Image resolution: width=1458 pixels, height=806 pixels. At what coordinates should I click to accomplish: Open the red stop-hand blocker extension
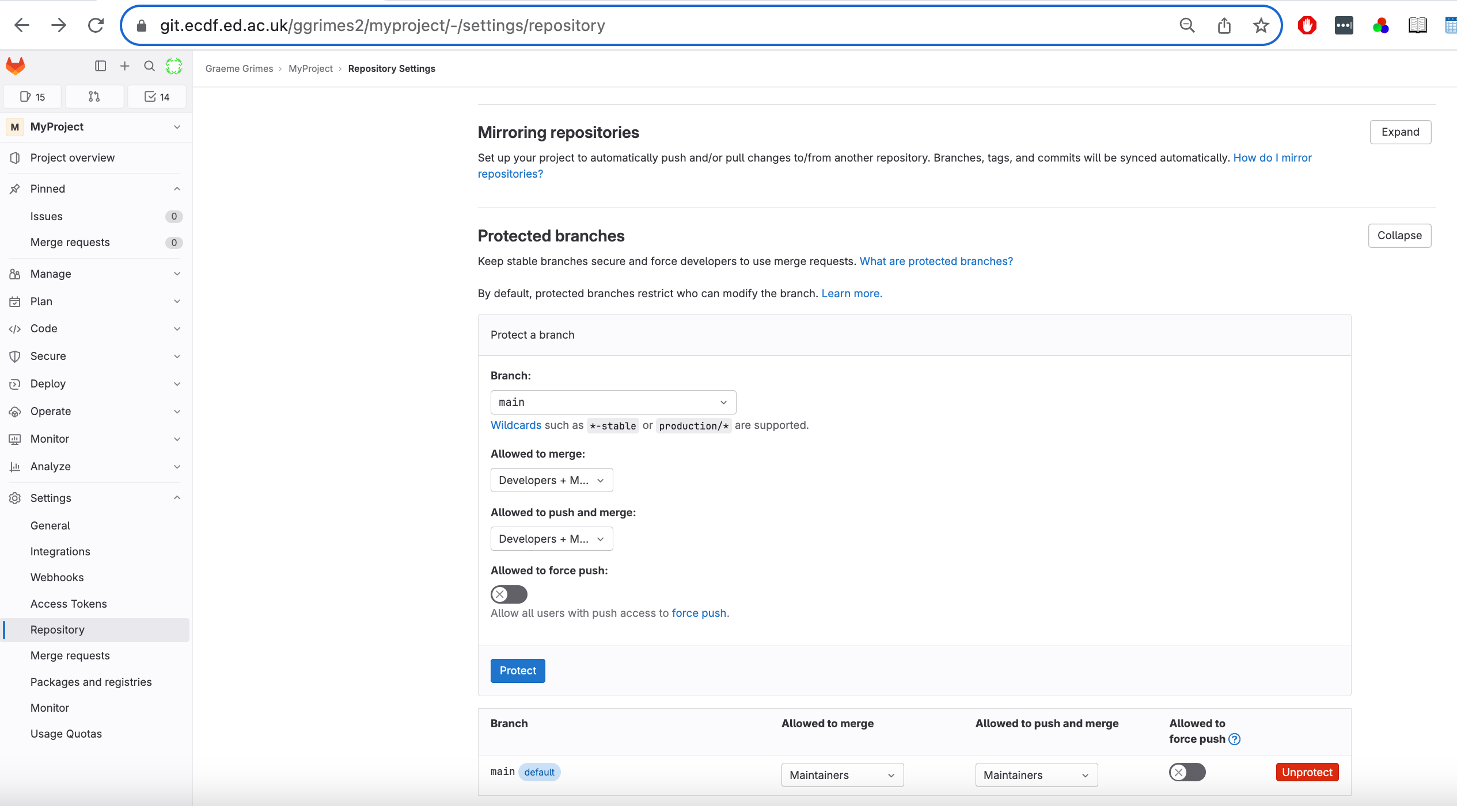click(1307, 26)
